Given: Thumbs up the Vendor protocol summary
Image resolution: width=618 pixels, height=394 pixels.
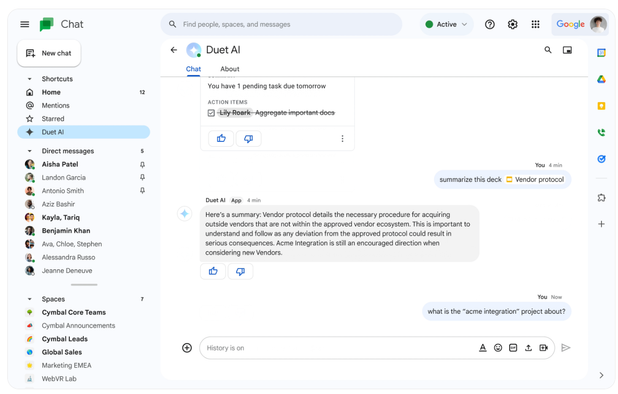Looking at the screenshot, I should pyautogui.click(x=213, y=271).
